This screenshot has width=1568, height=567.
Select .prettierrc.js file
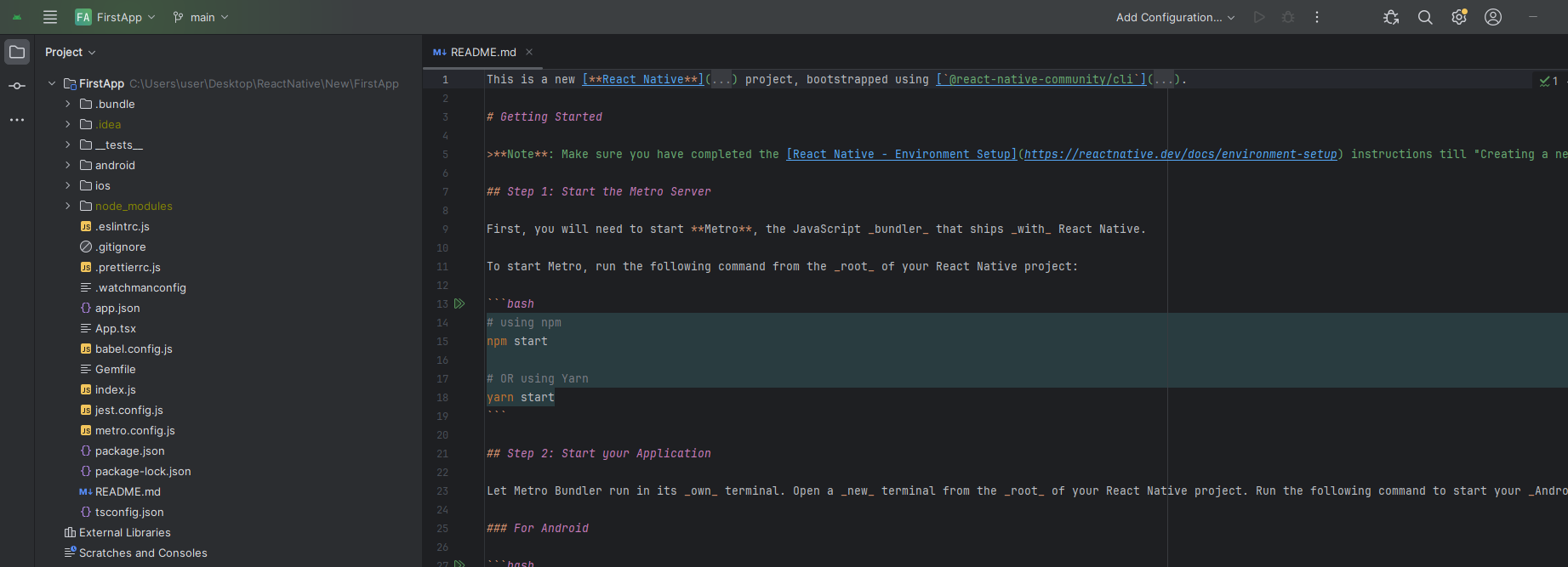point(120,267)
